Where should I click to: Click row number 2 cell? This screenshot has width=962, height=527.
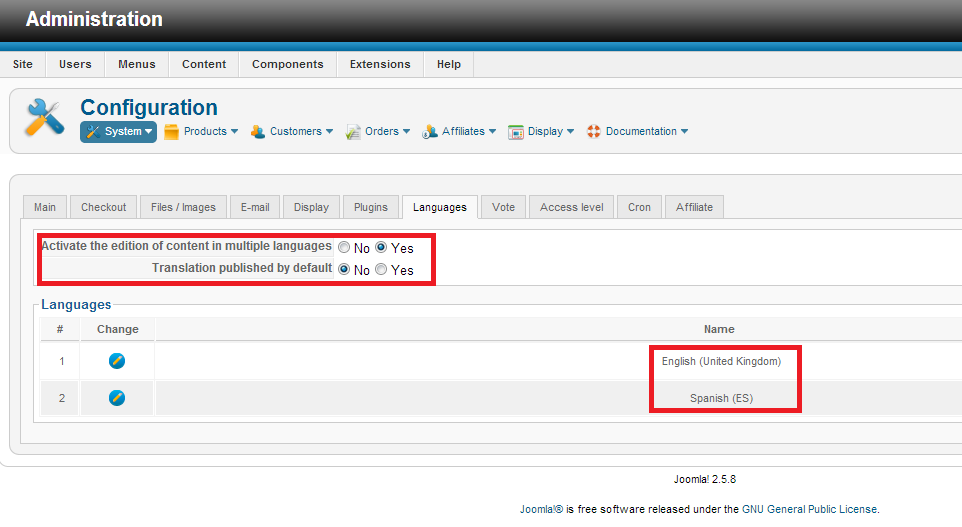(61, 398)
